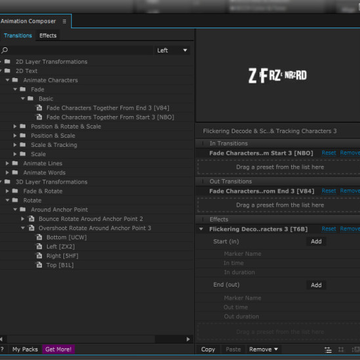This screenshot has height=360, width=360.
Task: Click the Basic folder icon
Action: click(x=30, y=99)
